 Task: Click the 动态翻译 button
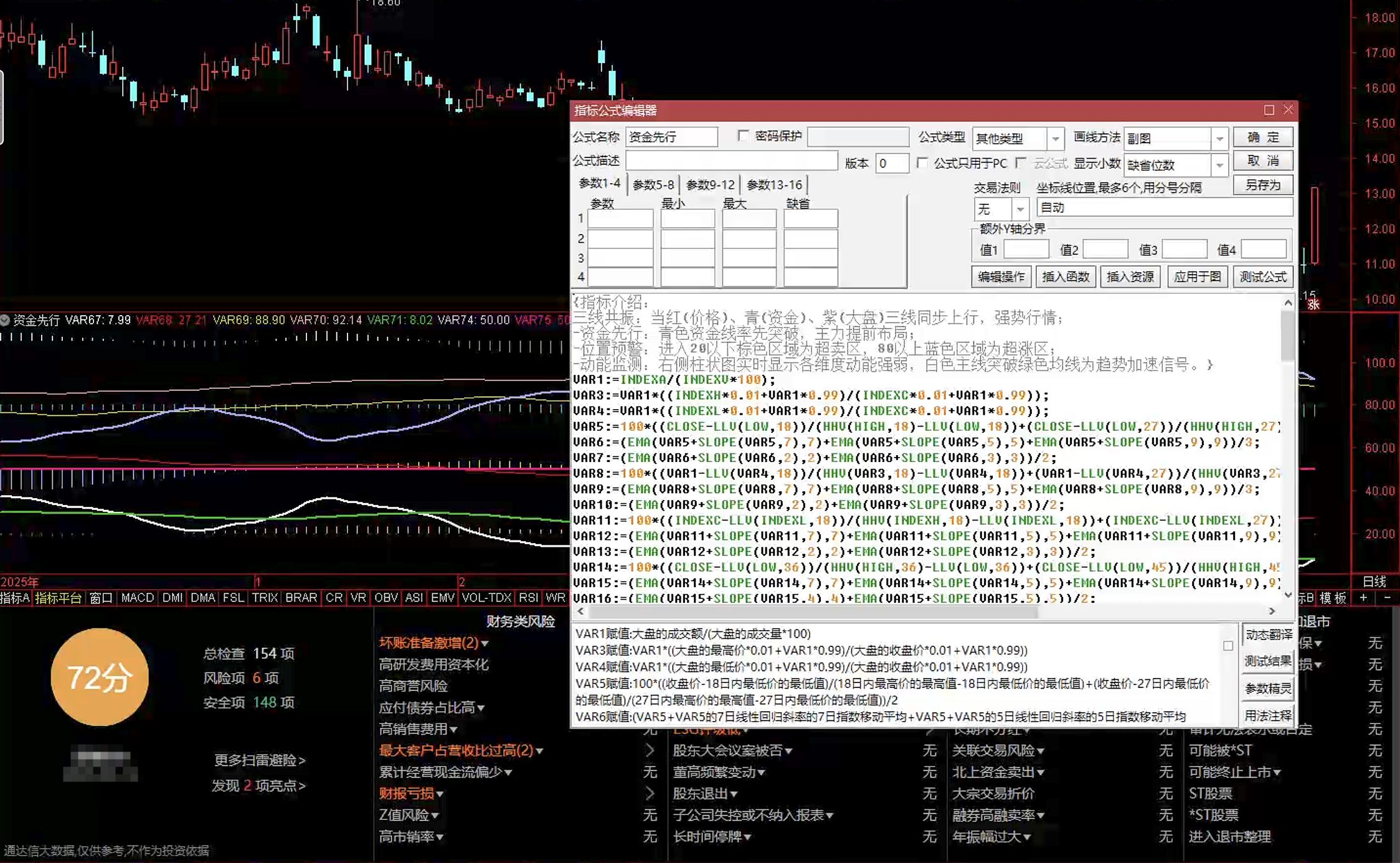(1269, 634)
